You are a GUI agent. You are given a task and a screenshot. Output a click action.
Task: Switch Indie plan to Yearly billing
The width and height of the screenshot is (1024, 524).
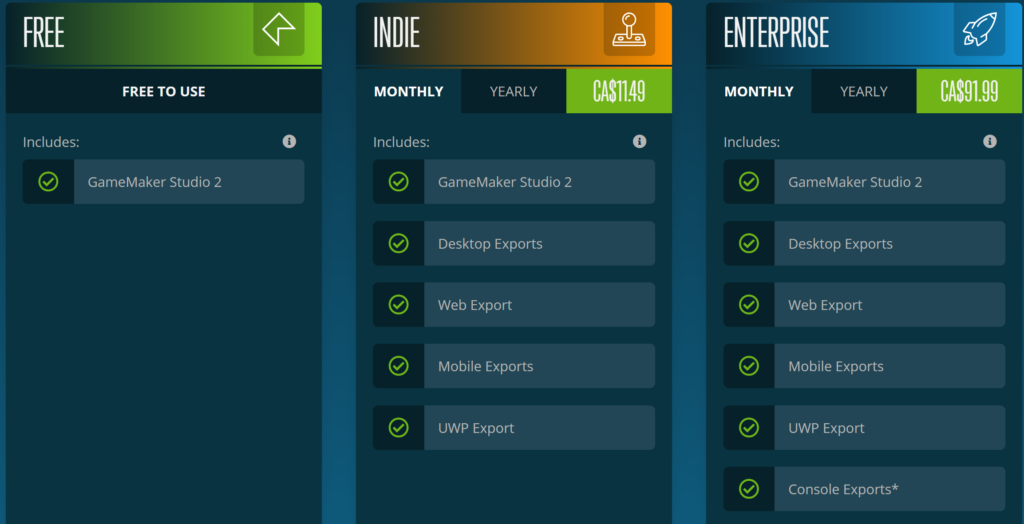pos(513,91)
